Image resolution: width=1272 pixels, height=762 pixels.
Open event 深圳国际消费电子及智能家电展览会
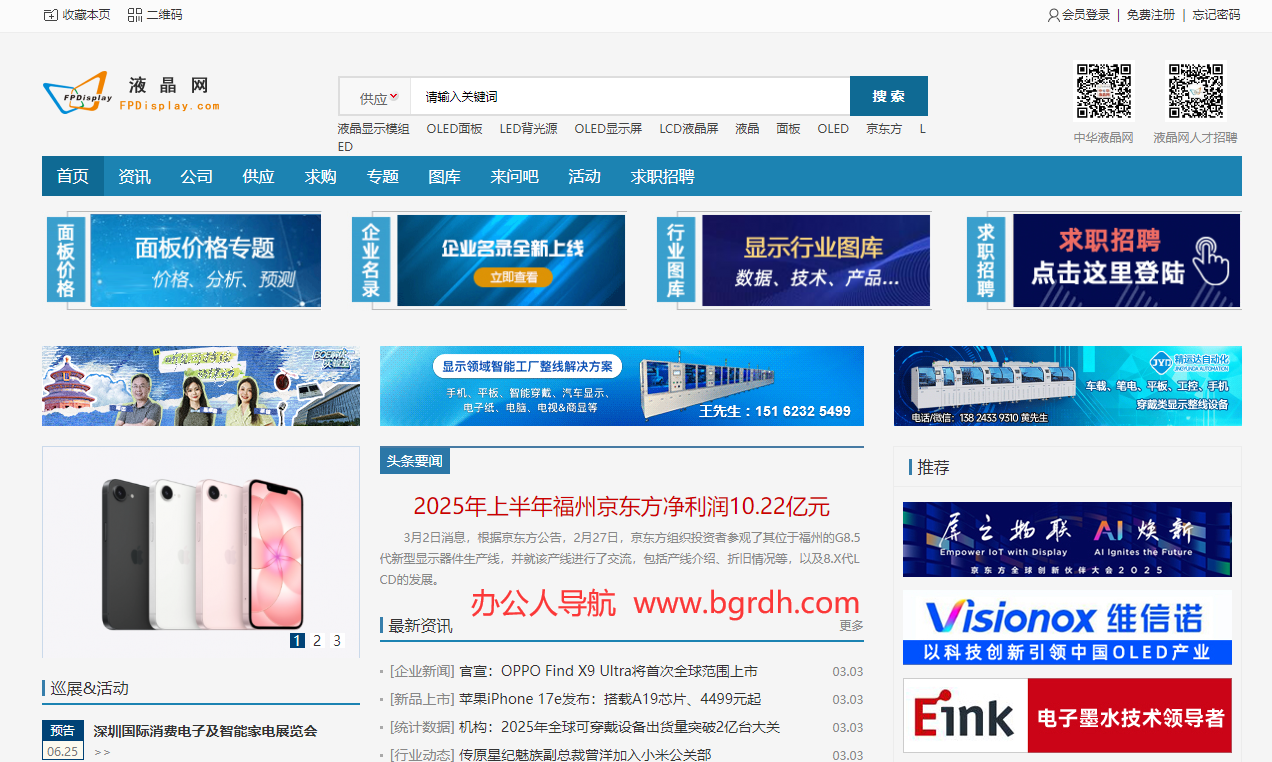[205, 731]
